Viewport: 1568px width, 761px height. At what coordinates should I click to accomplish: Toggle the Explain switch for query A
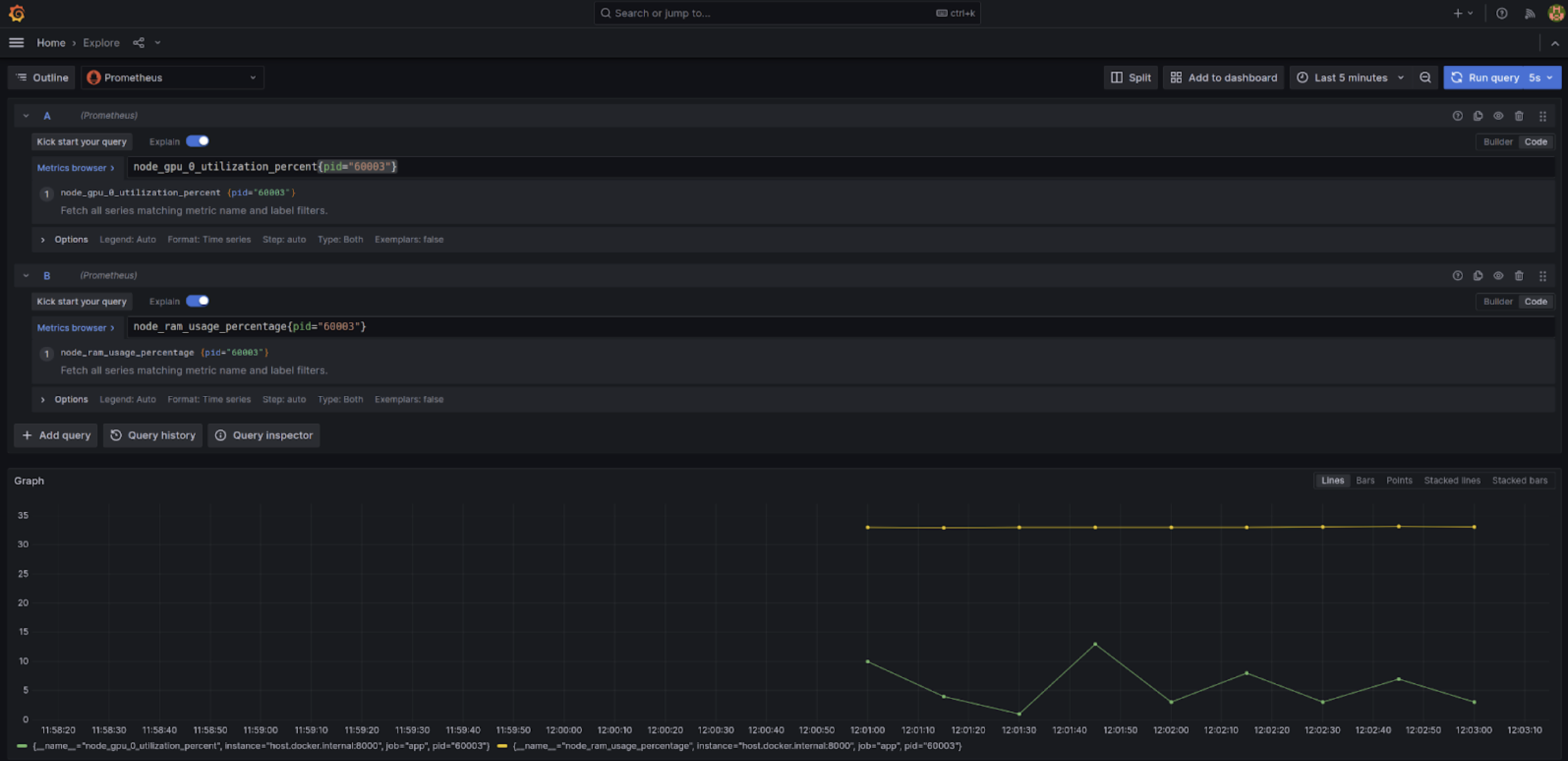click(198, 141)
